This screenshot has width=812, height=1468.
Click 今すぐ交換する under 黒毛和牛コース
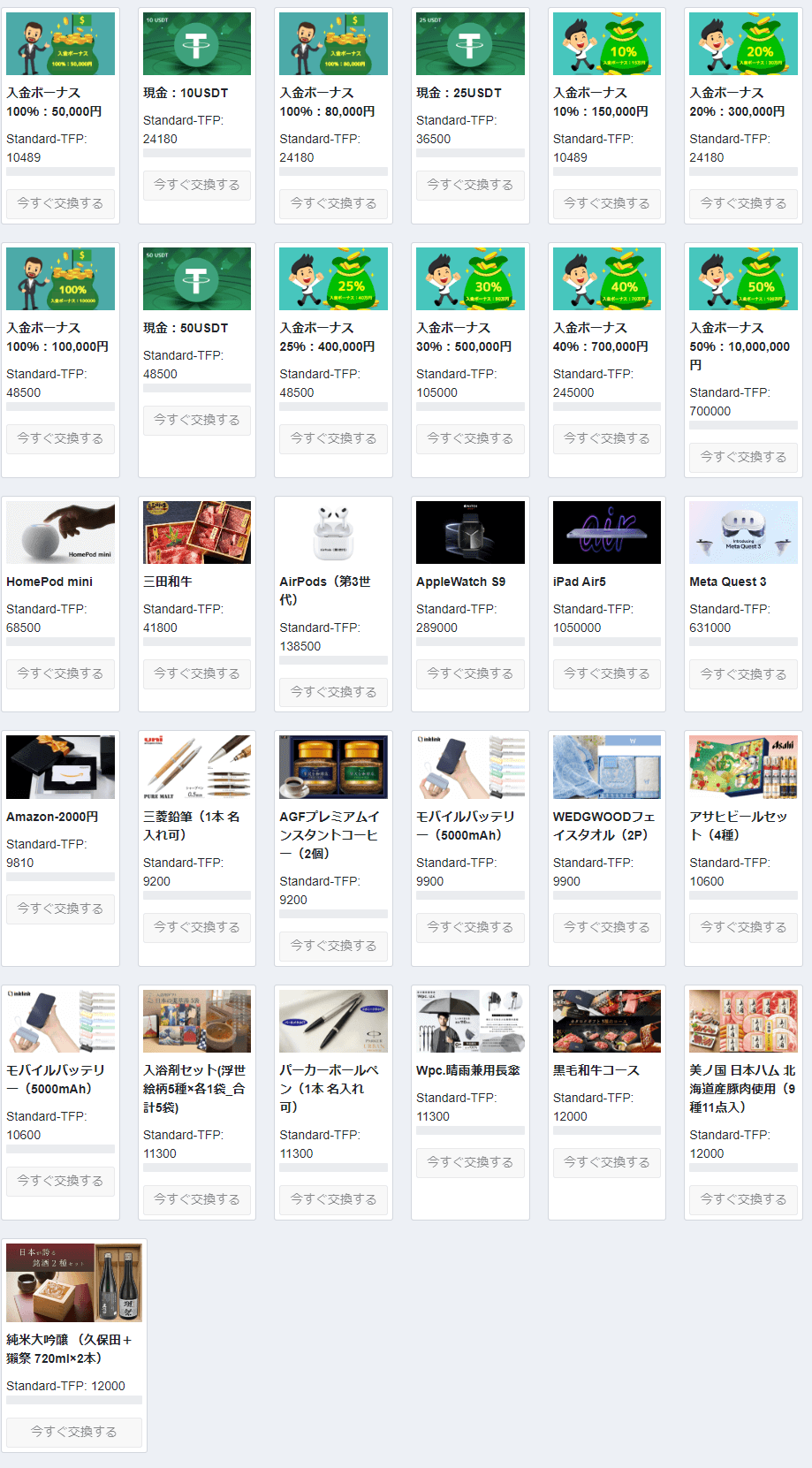coord(607,1162)
